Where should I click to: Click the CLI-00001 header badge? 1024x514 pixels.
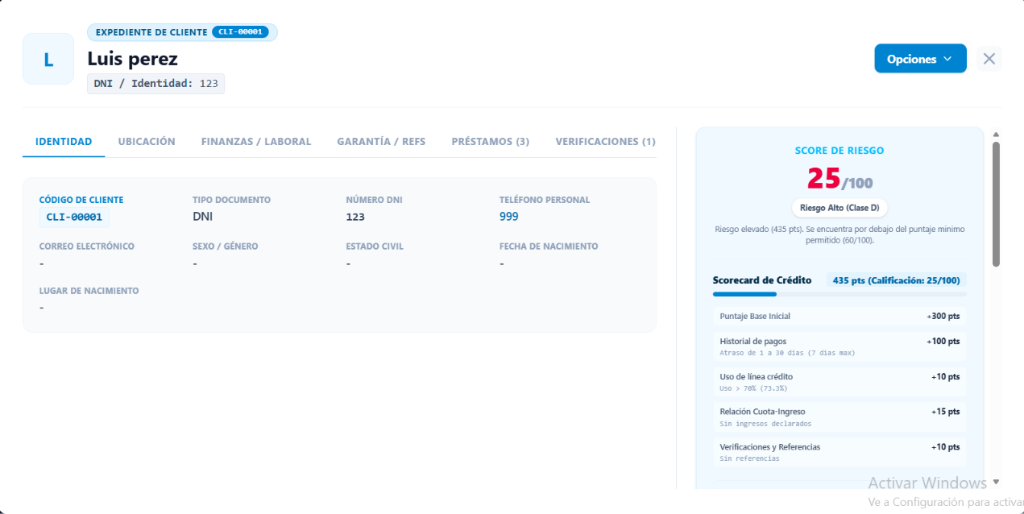coord(240,32)
